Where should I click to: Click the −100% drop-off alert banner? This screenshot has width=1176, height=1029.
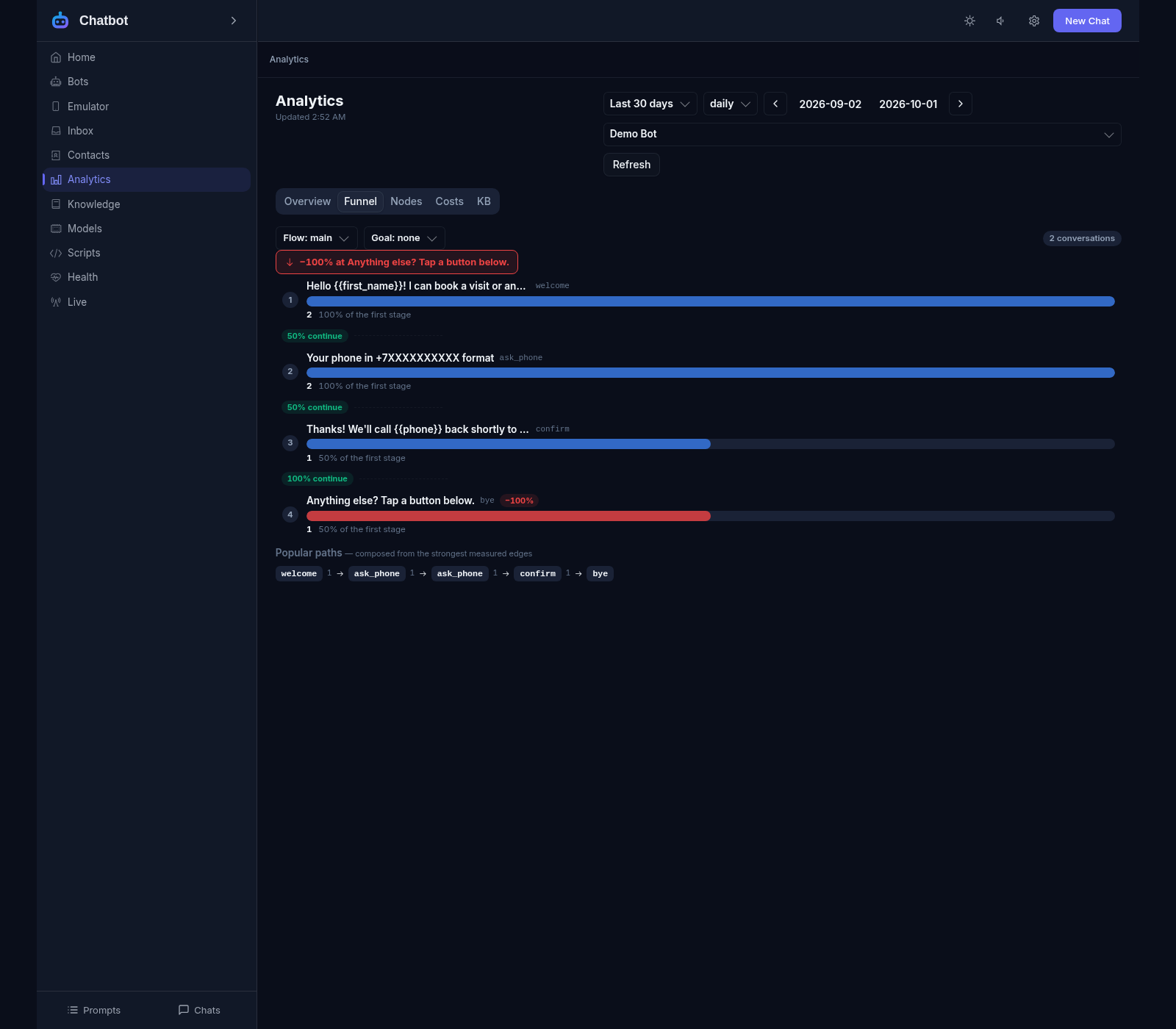pos(397,262)
